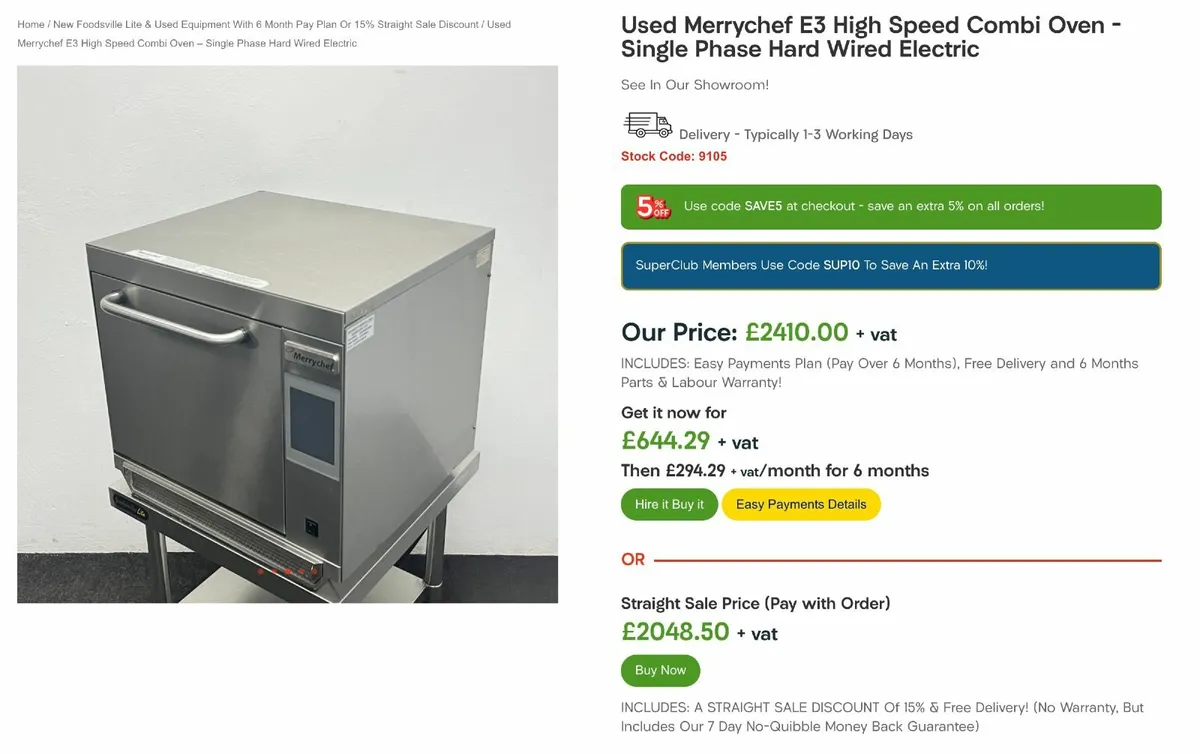The width and height of the screenshot is (1200, 754).
Task: Click the Stock Code 9105 text
Action: pos(673,156)
